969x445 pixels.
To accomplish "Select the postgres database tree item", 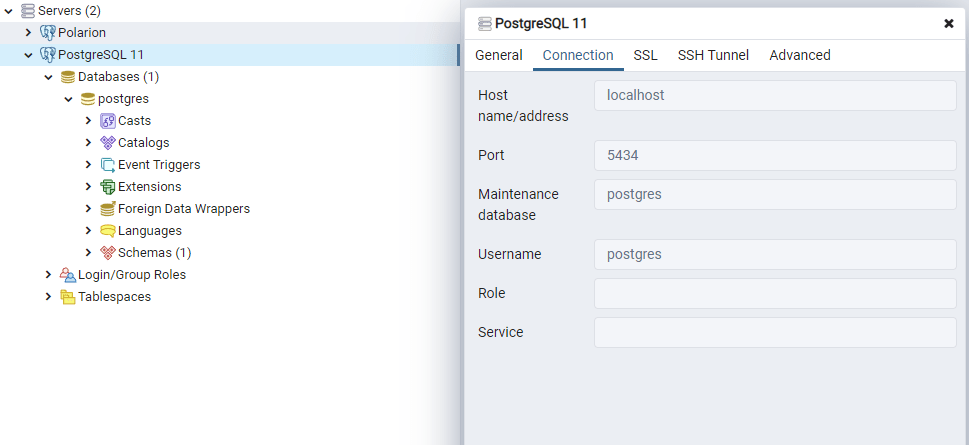I will [x=122, y=99].
